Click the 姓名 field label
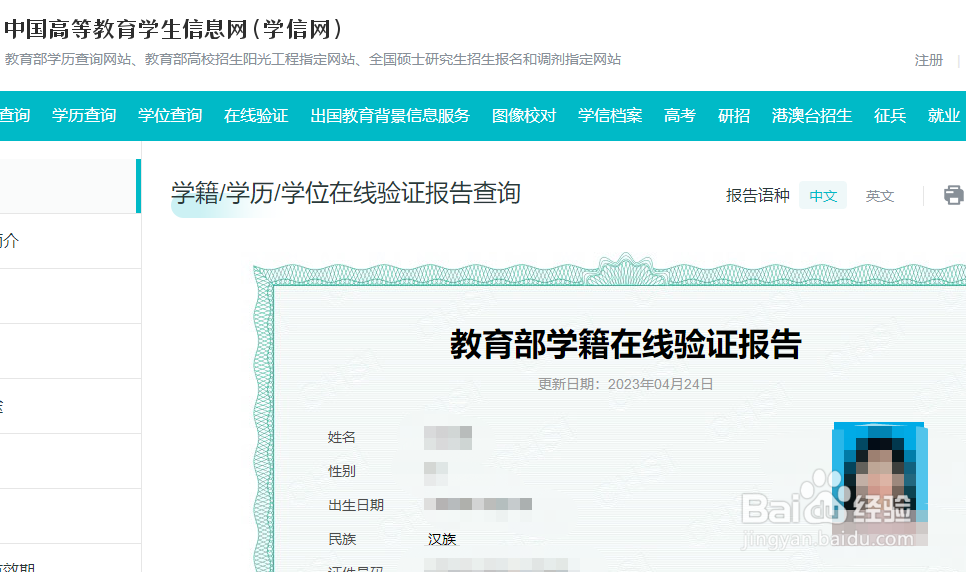This screenshot has width=966, height=572. point(341,437)
